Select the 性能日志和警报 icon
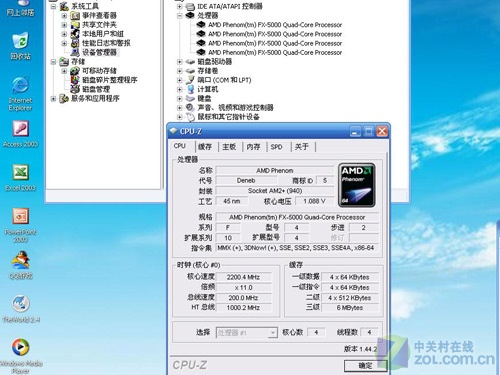The width and height of the screenshot is (500, 375). pyautogui.click(x=75, y=43)
